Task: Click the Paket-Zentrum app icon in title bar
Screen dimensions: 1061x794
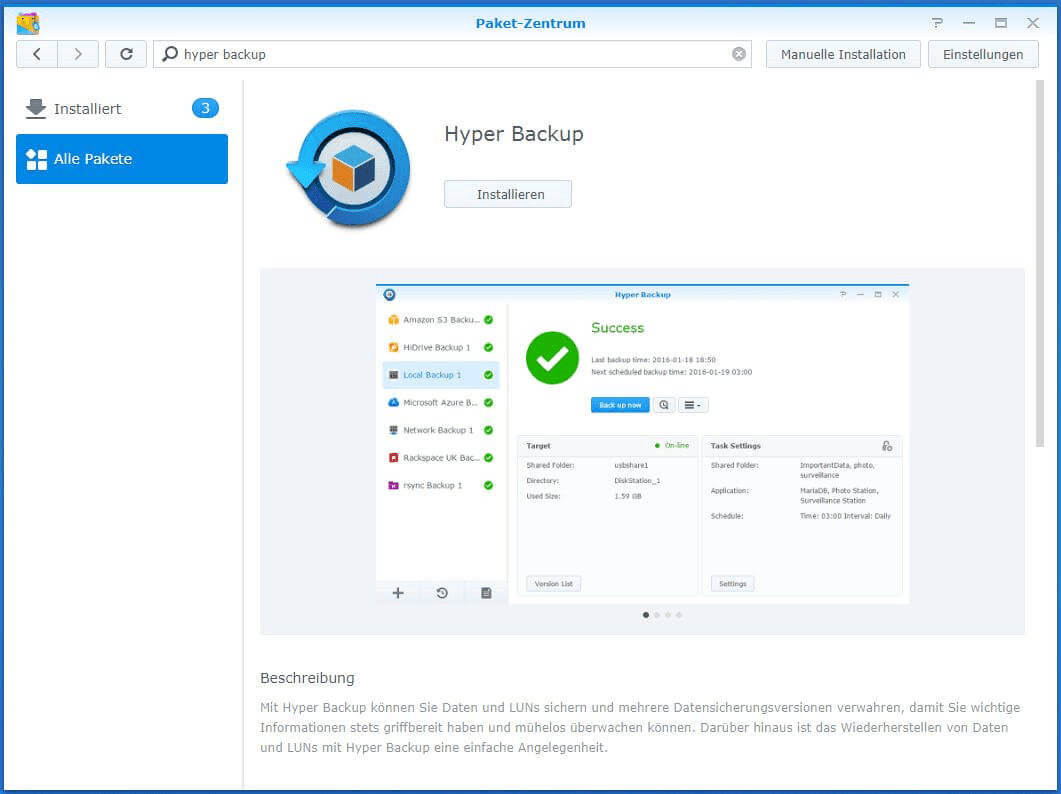Action: coord(28,23)
